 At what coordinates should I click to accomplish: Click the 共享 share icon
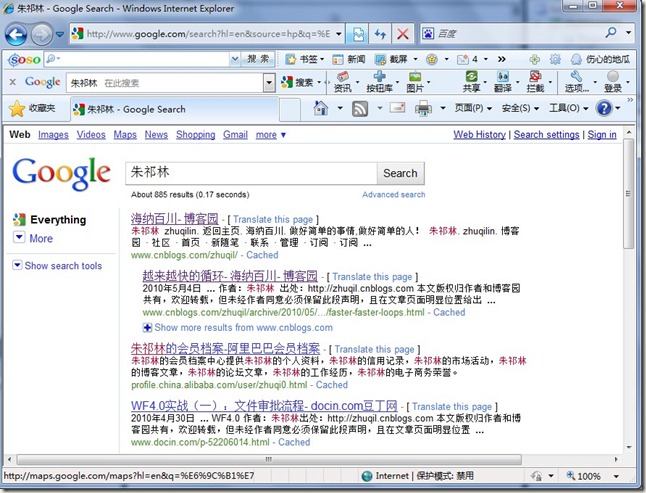click(x=471, y=82)
